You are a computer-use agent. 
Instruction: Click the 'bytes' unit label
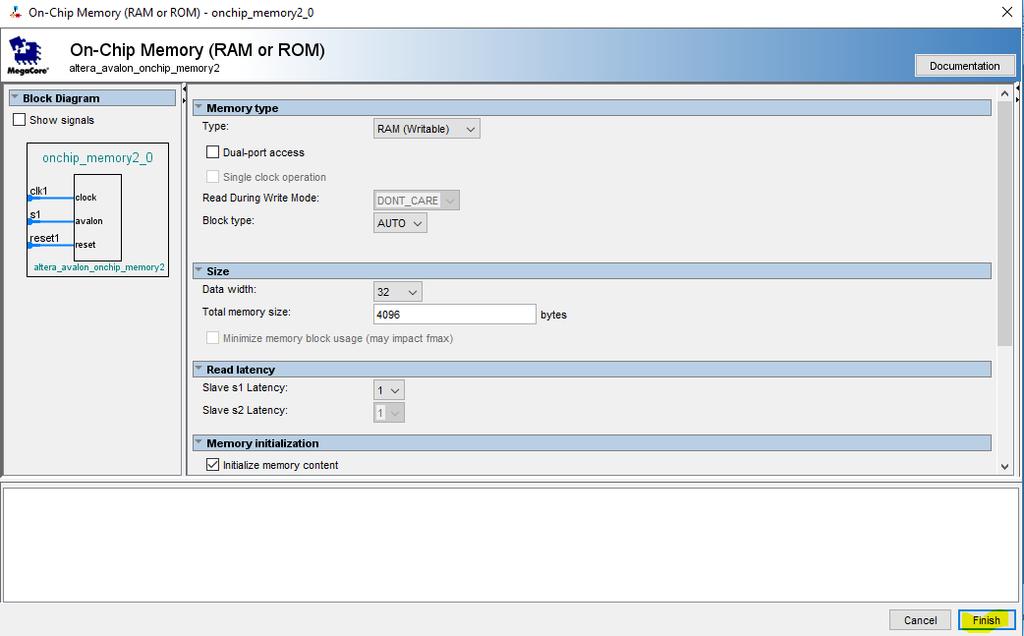tap(554, 315)
